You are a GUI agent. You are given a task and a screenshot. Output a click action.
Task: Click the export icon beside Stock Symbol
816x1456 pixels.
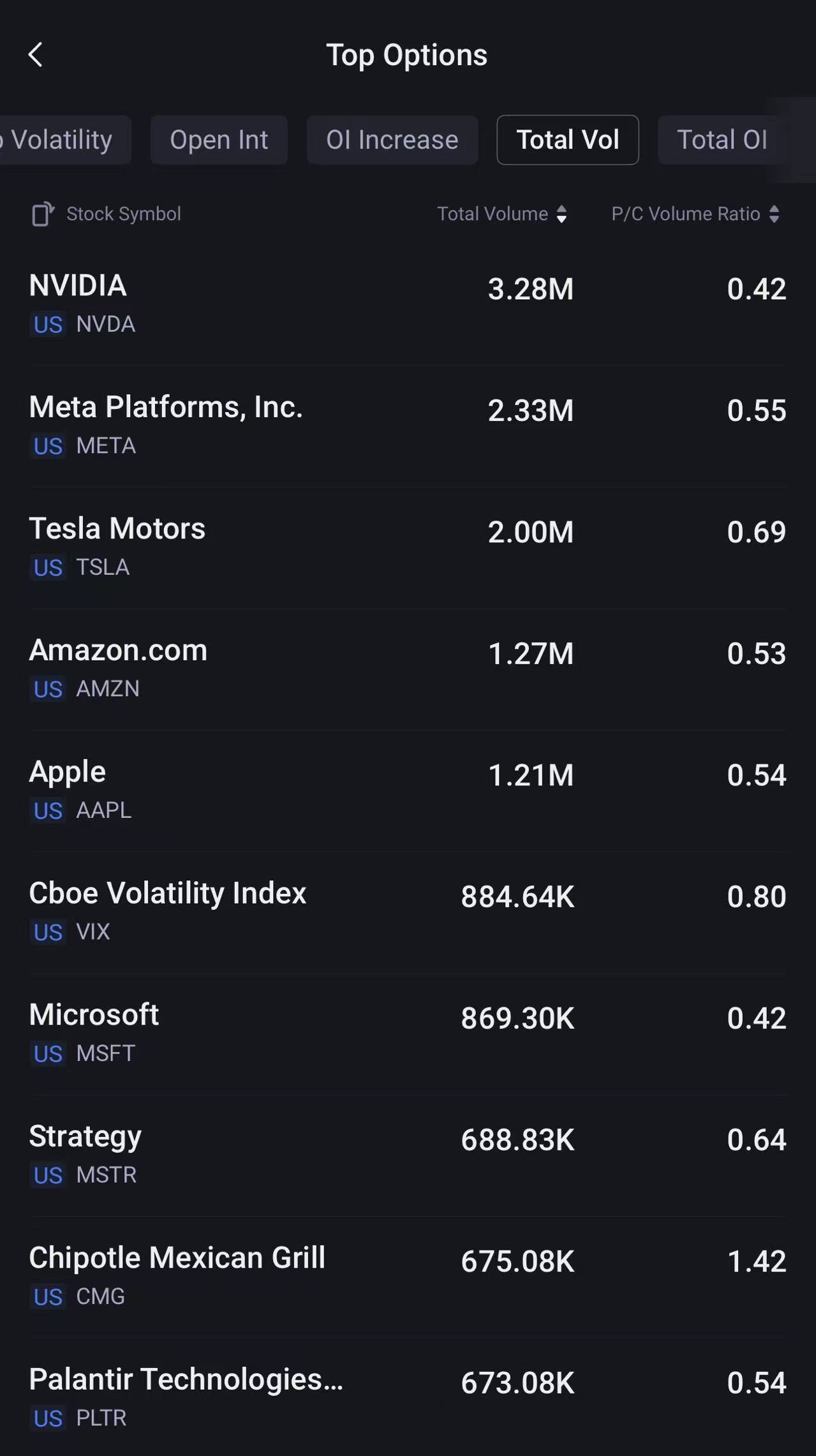click(x=43, y=214)
